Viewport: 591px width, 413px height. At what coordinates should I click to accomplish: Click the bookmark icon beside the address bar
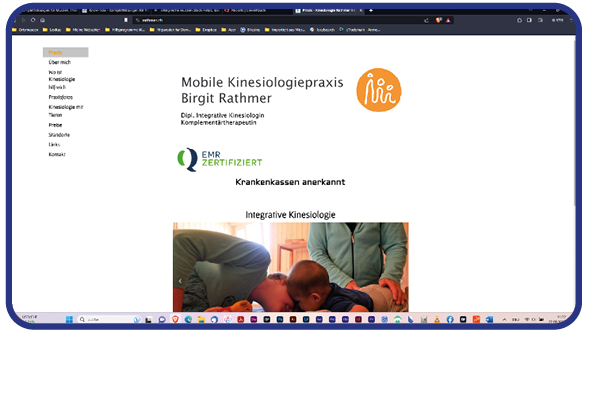tap(126, 20)
